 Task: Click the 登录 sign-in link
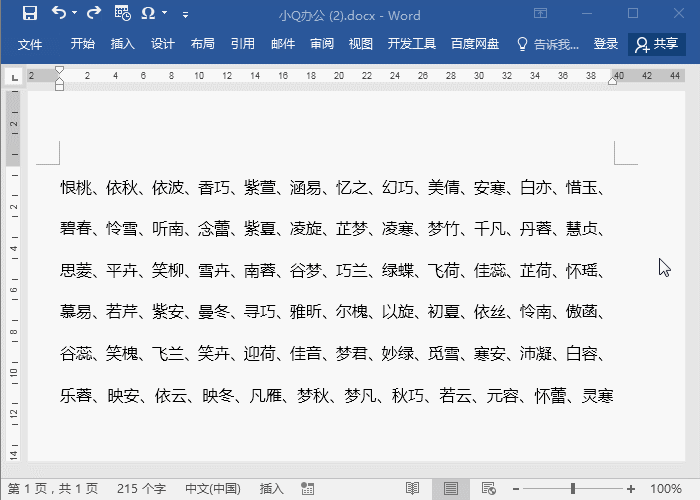(606, 43)
